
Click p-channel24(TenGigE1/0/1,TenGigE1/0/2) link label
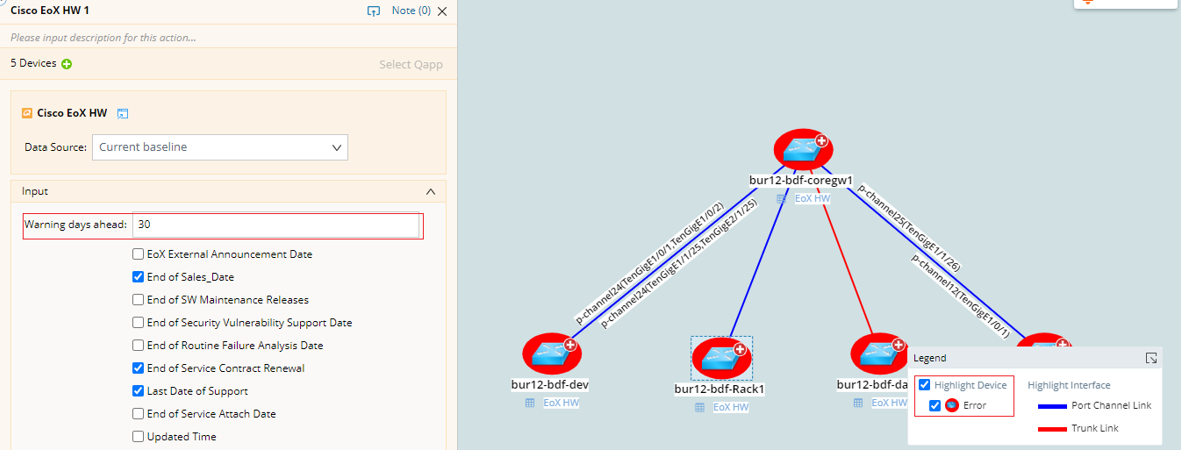648,262
